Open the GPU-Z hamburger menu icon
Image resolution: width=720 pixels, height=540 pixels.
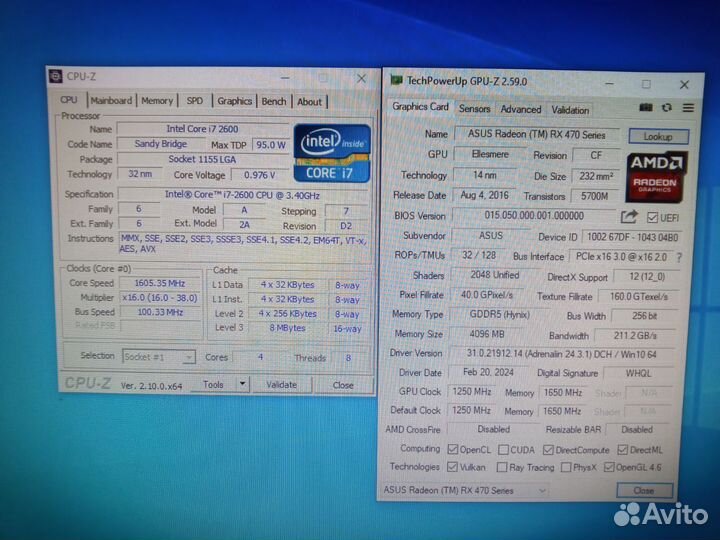(x=688, y=108)
